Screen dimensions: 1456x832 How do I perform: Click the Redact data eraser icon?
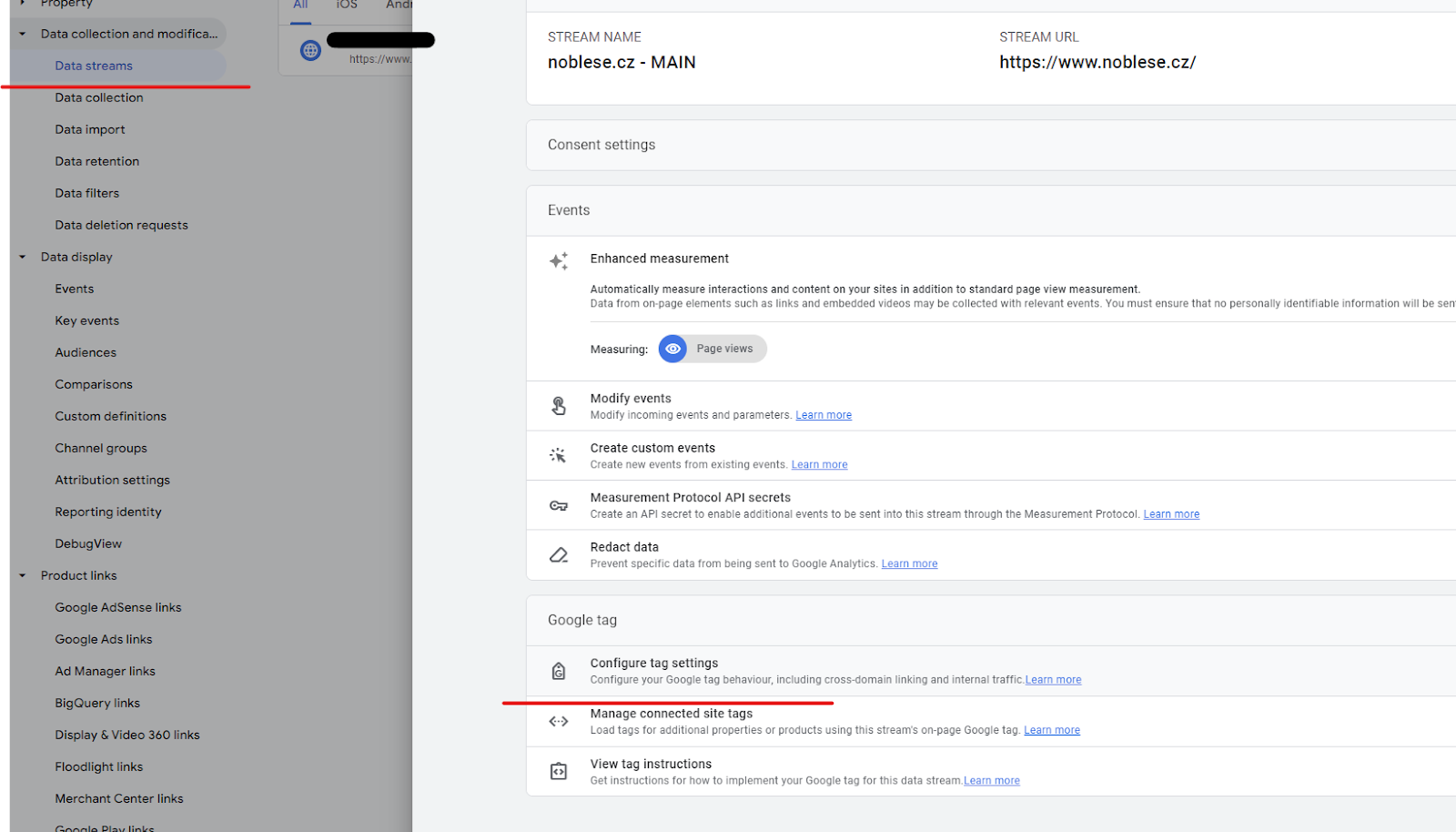pos(559,554)
